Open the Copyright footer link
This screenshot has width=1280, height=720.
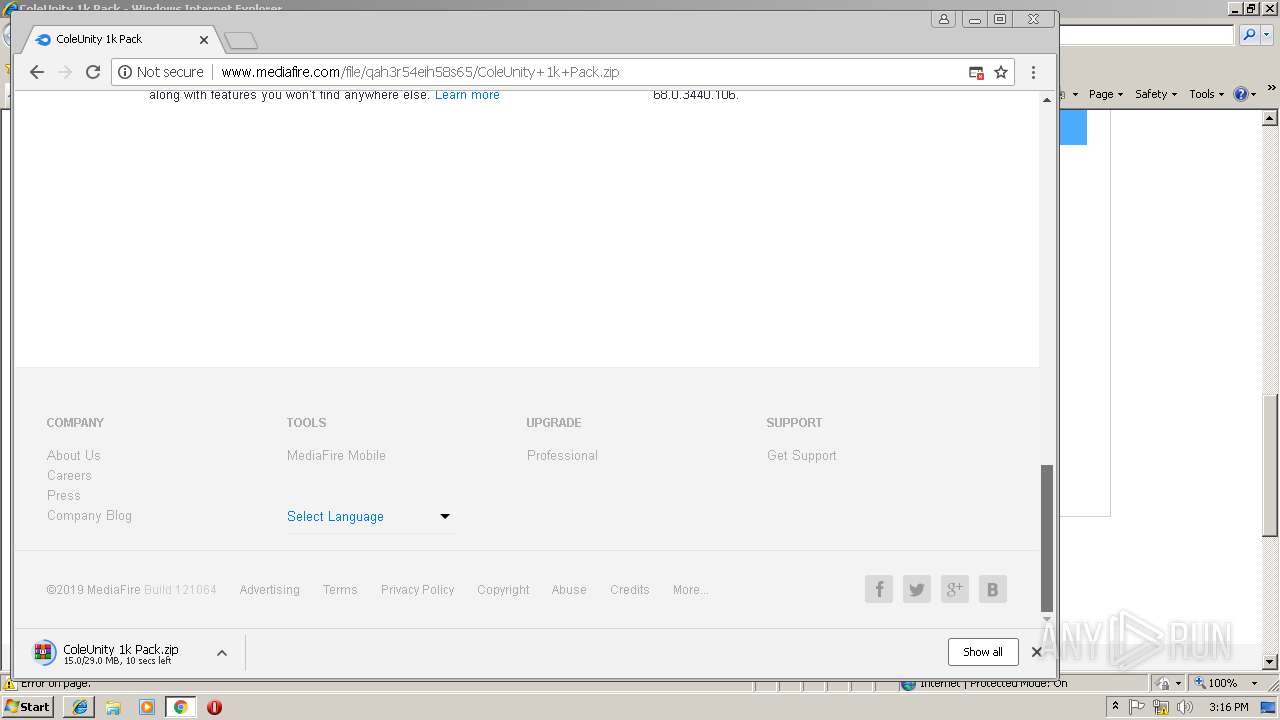(x=503, y=590)
